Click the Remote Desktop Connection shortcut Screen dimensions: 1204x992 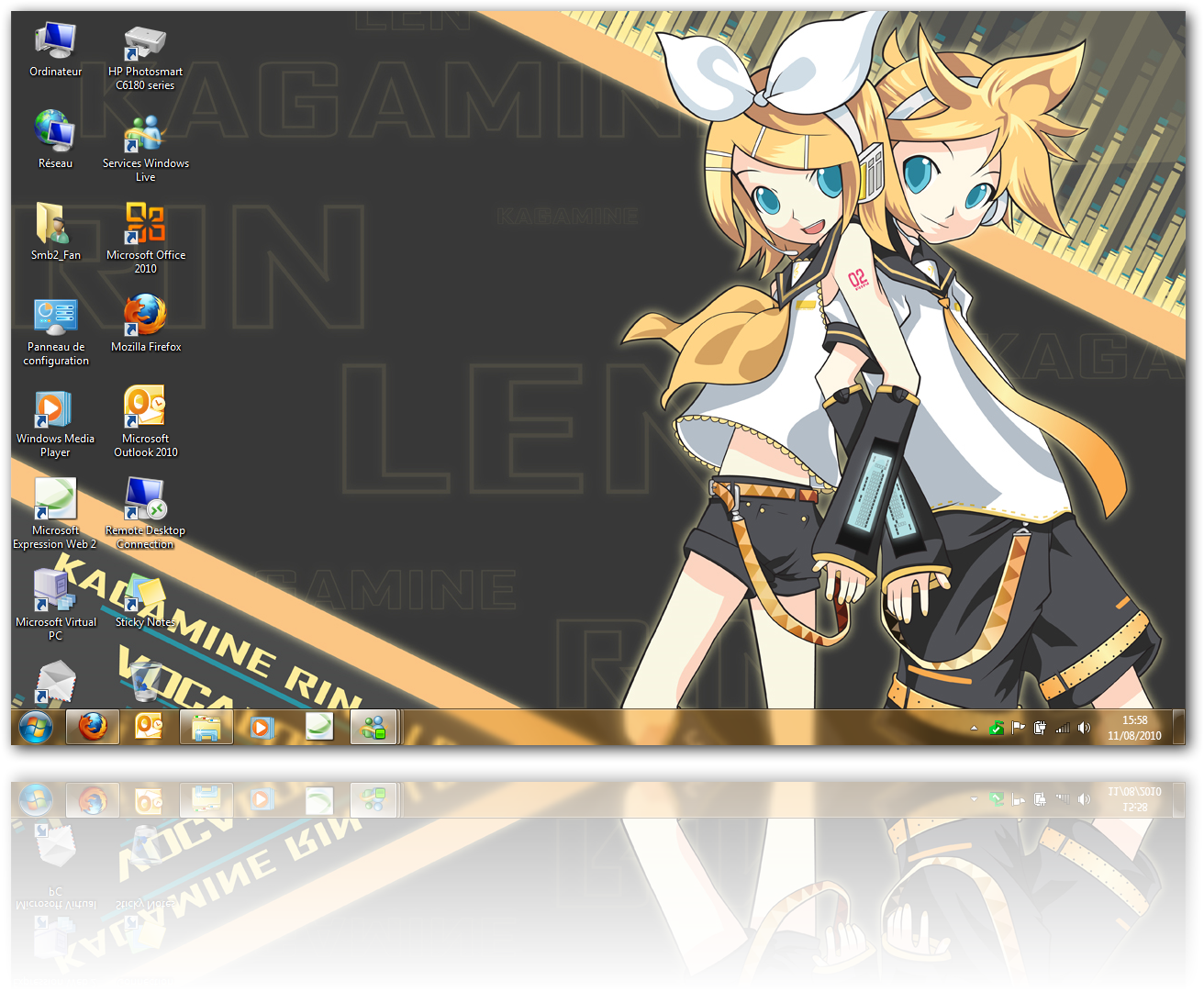[145, 514]
